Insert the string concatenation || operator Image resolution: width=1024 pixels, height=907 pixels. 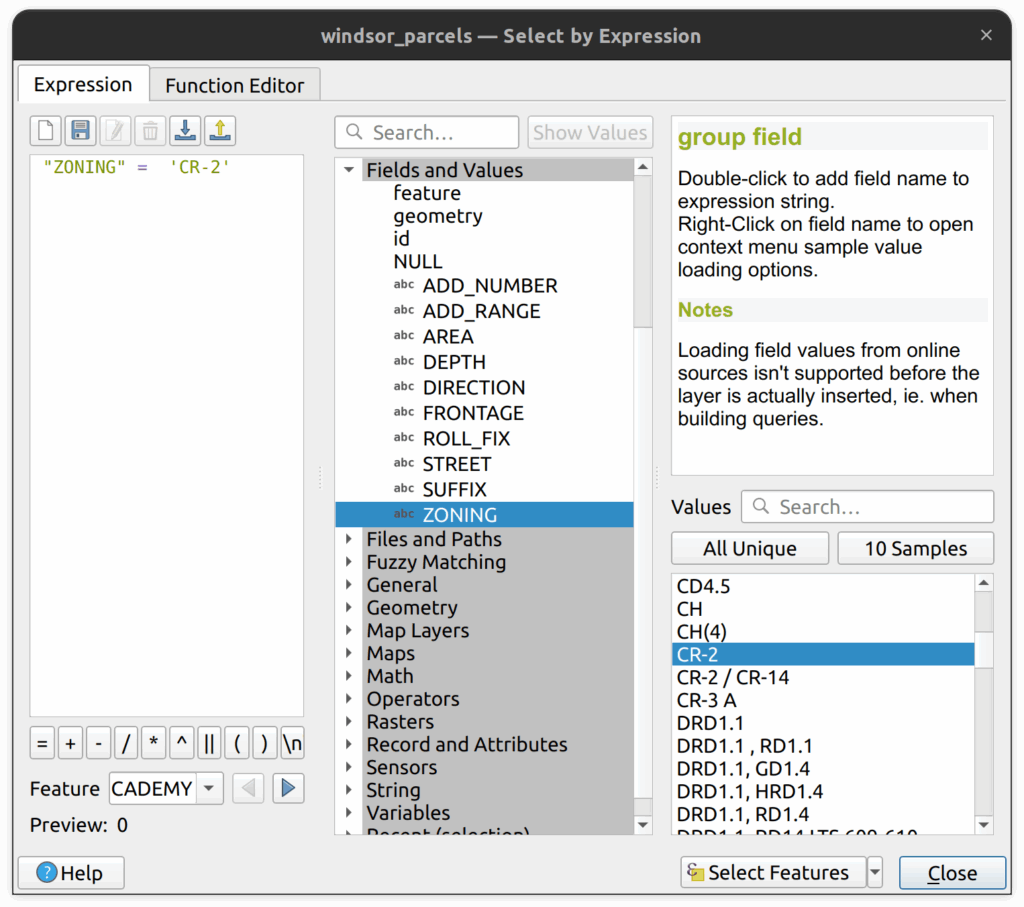click(209, 745)
